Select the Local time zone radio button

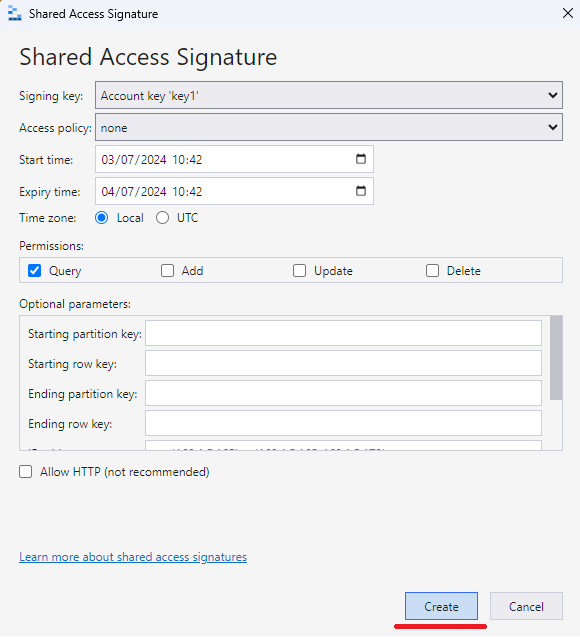pyautogui.click(x=102, y=218)
